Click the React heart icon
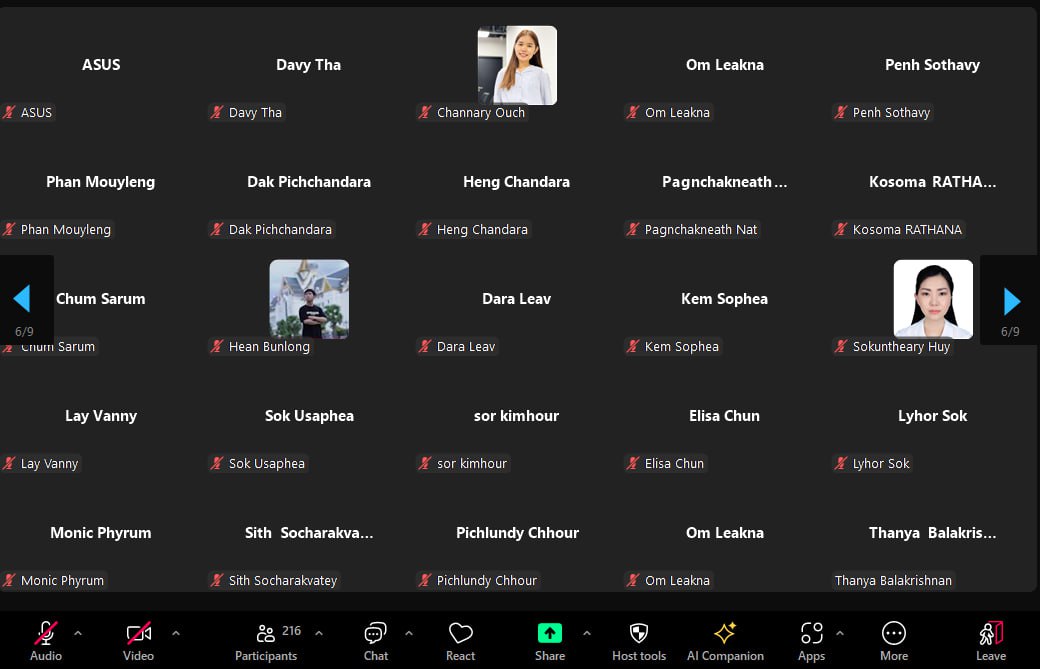 (460, 633)
